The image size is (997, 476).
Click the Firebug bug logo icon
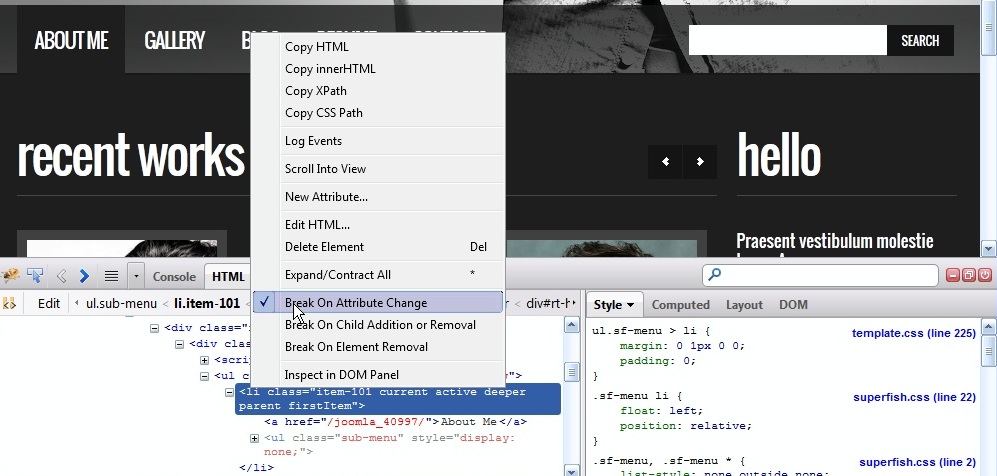(x=12, y=276)
